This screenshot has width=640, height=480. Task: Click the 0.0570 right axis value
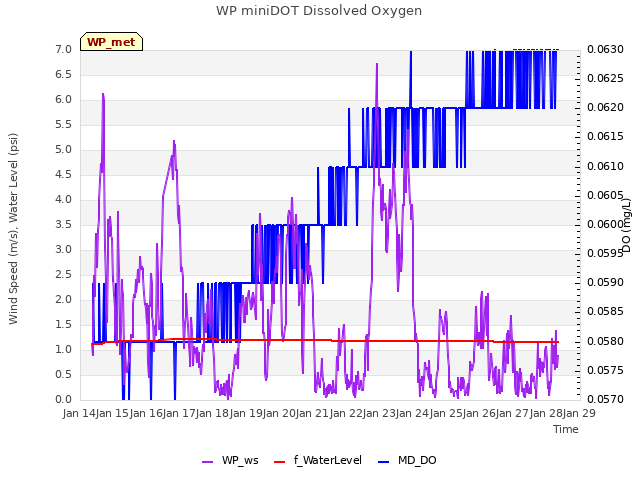point(605,399)
